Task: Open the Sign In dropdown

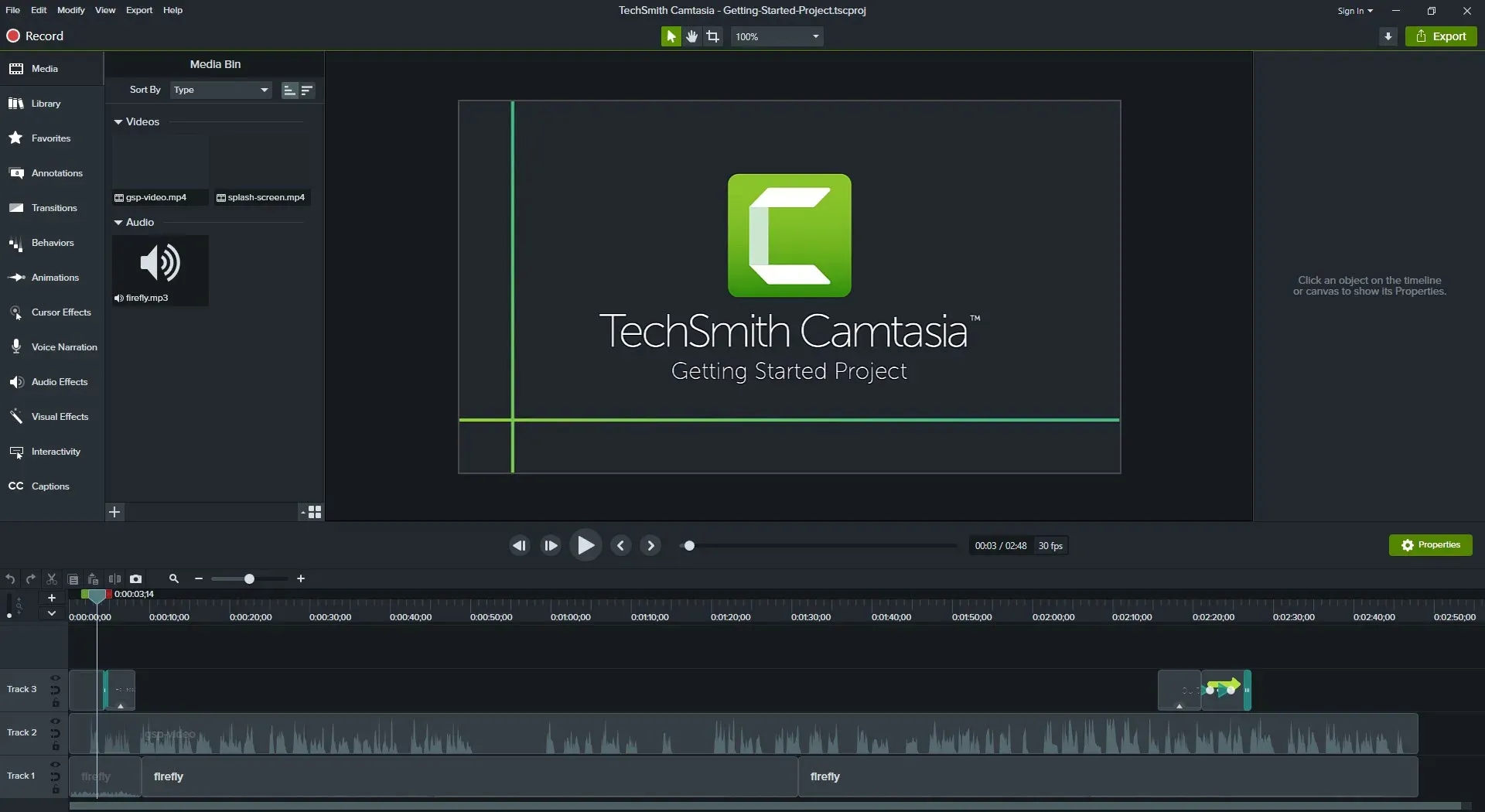Action: coord(1355,11)
